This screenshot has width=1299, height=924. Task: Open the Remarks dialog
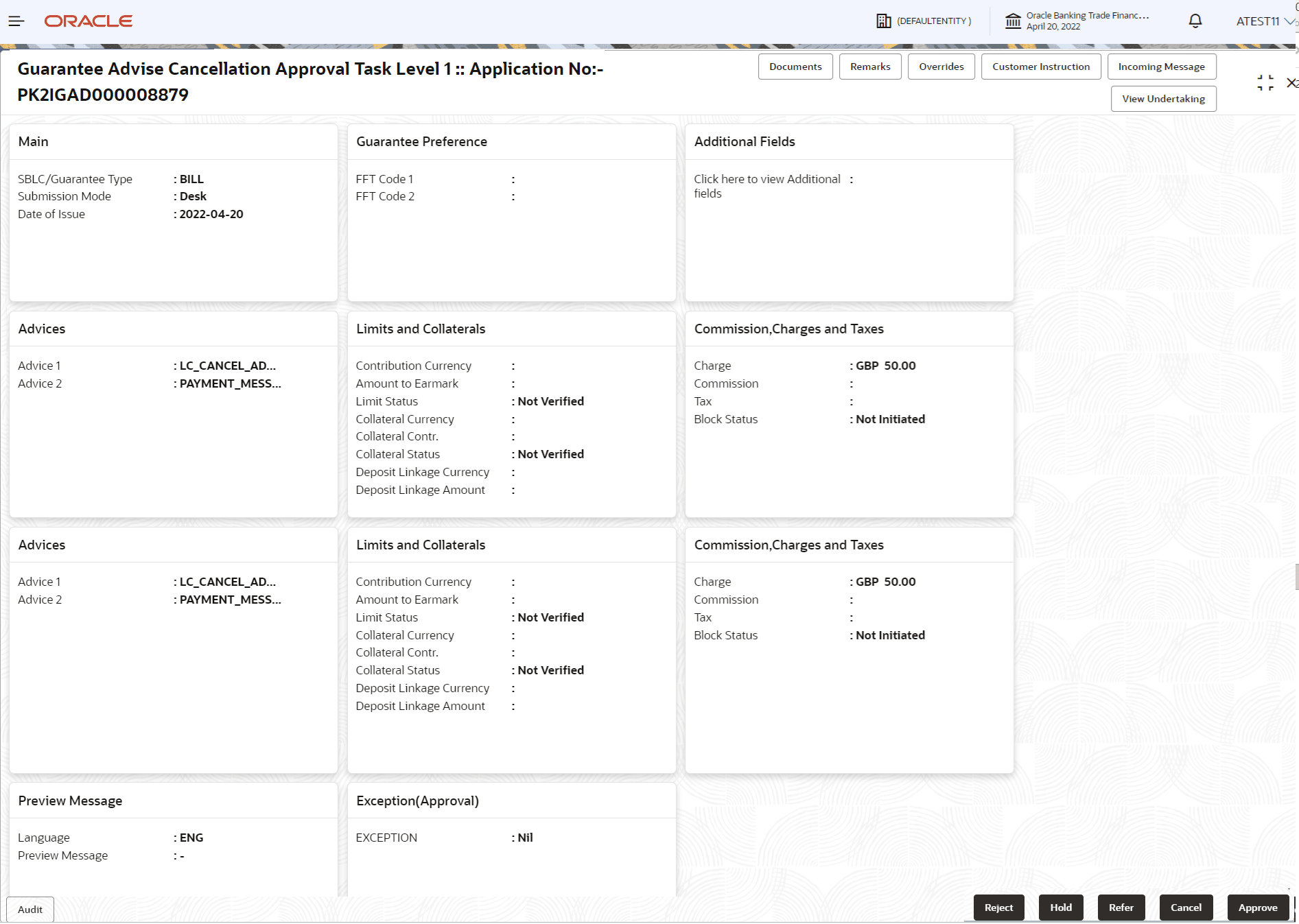coord(869,67)
